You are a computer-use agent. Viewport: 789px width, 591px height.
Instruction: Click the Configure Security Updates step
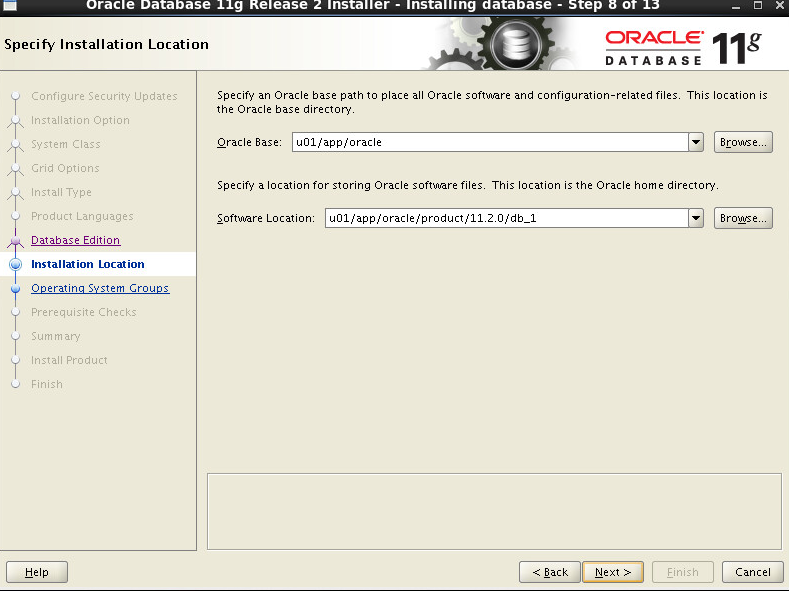[104, 96]
